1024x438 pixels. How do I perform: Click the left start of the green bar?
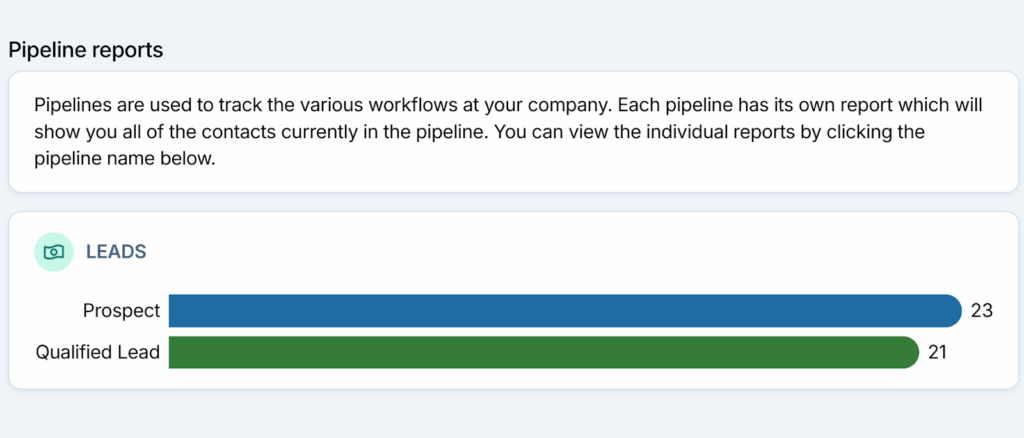click(176, 352)
